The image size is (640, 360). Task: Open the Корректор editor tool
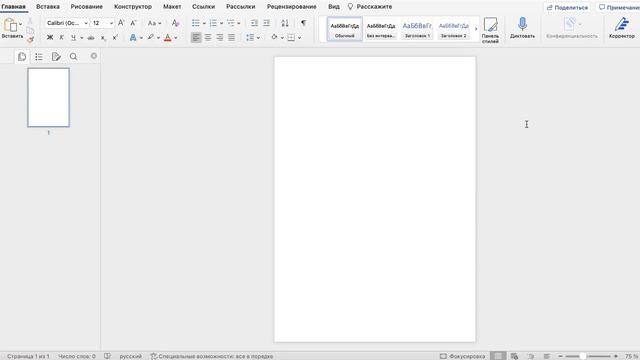point(622,28)
